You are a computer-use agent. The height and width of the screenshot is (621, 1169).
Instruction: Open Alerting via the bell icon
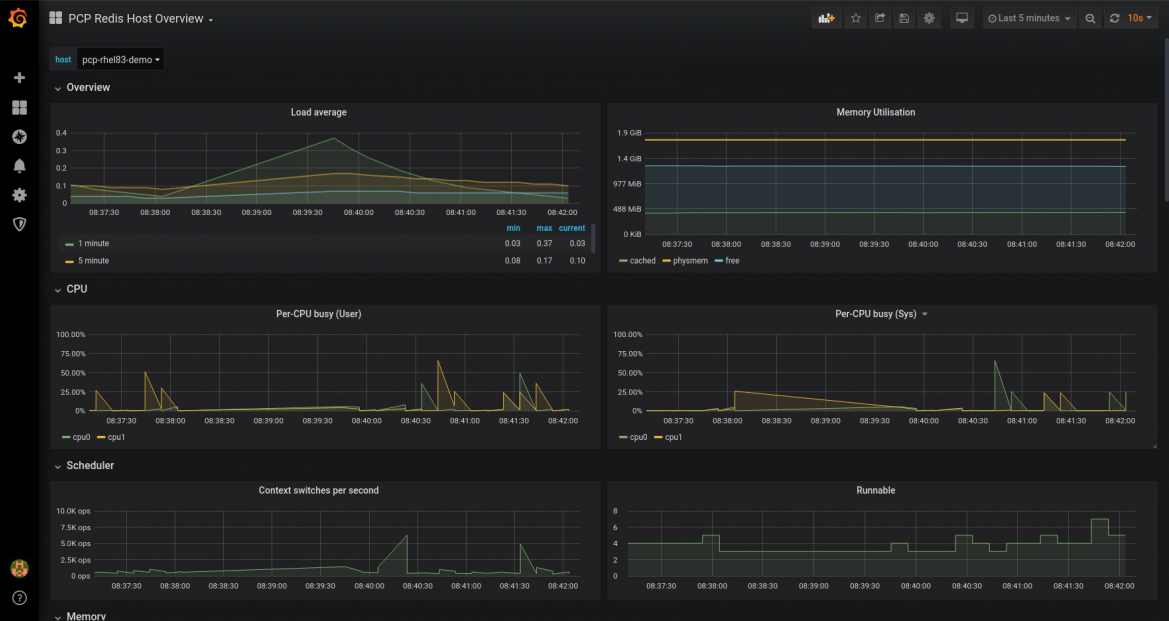pos(19,166)
